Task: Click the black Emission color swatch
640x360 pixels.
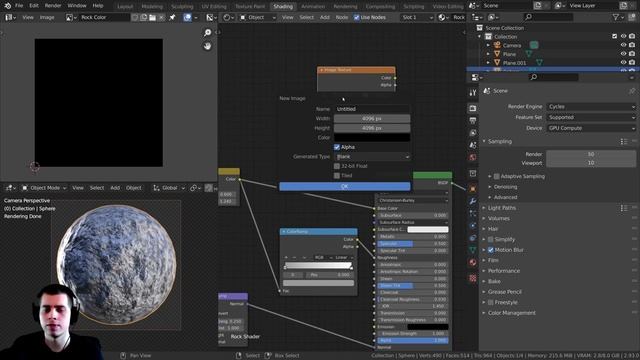Action: tap(428, 327)
